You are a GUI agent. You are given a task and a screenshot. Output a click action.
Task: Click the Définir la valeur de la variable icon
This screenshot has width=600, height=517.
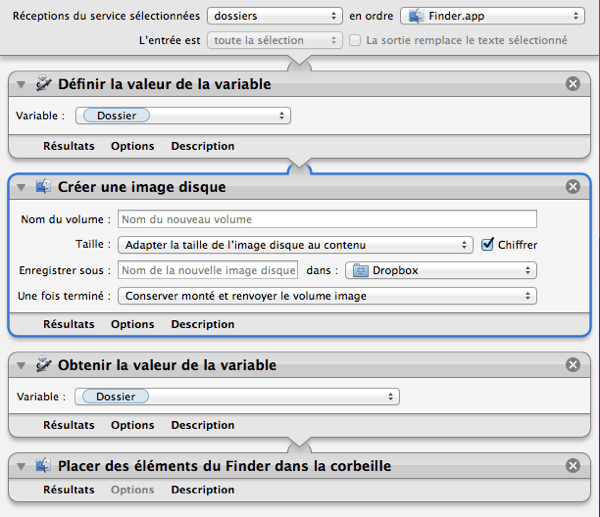tap(43, 84)
